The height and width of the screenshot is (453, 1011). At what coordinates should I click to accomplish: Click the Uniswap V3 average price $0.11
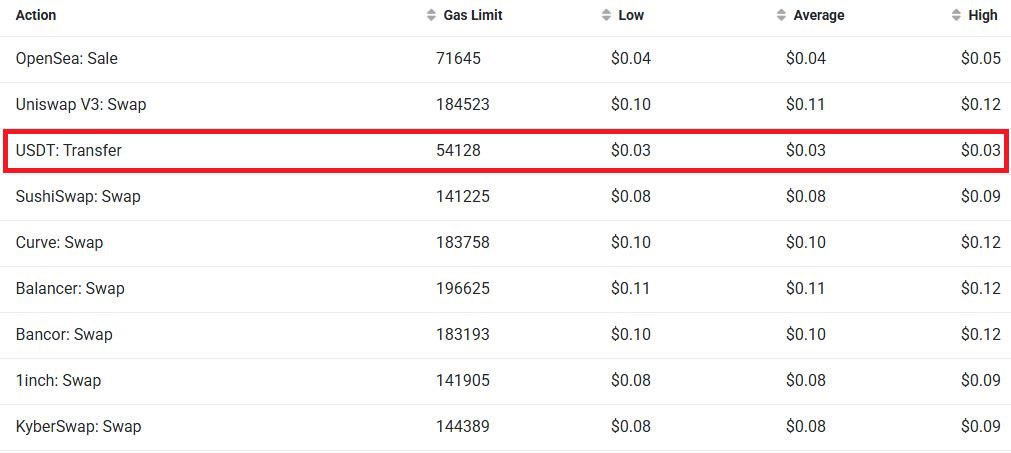click(805, 105)
